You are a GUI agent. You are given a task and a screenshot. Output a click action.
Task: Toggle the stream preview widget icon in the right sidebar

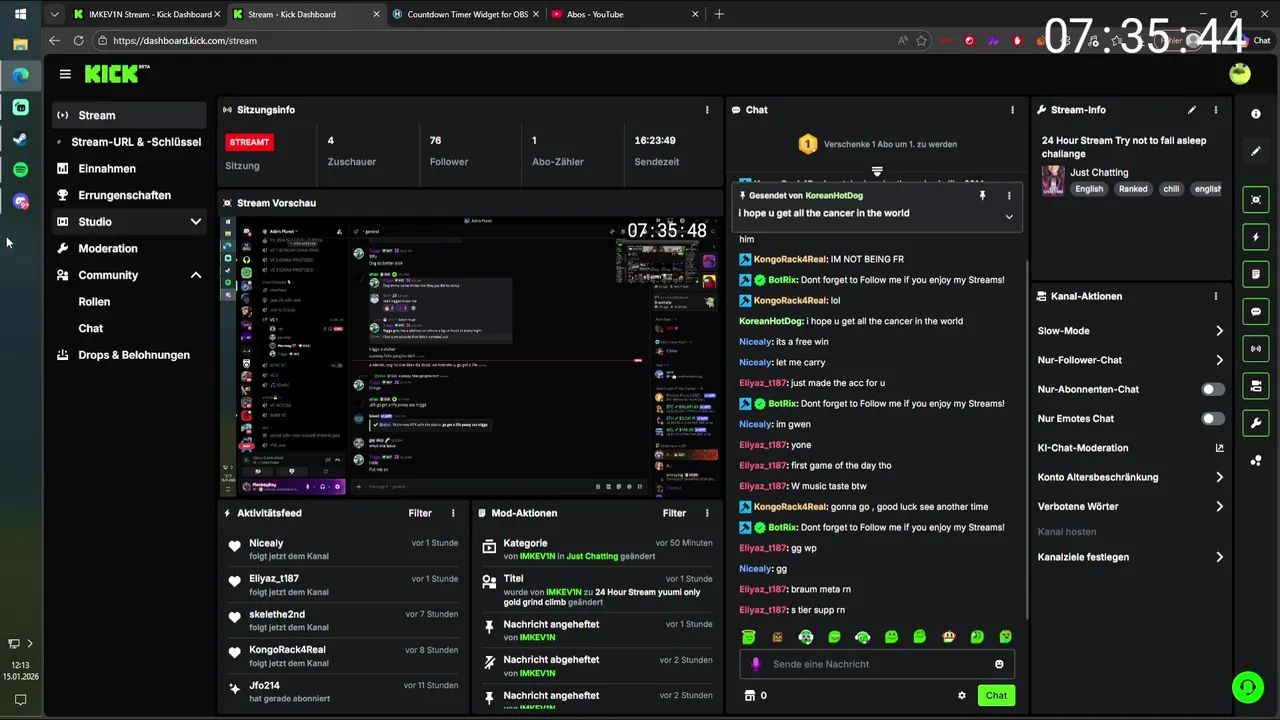tap(1256, 200)
